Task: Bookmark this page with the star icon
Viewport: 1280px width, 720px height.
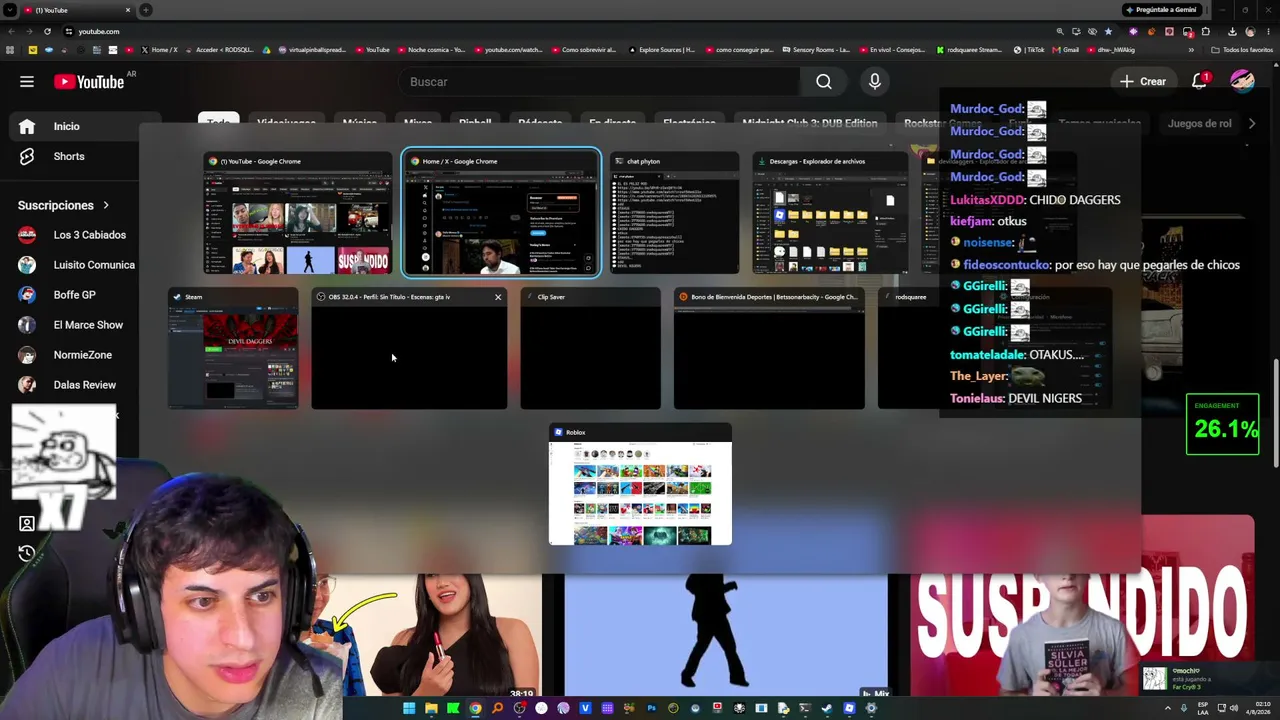Action: (1108, 31)
